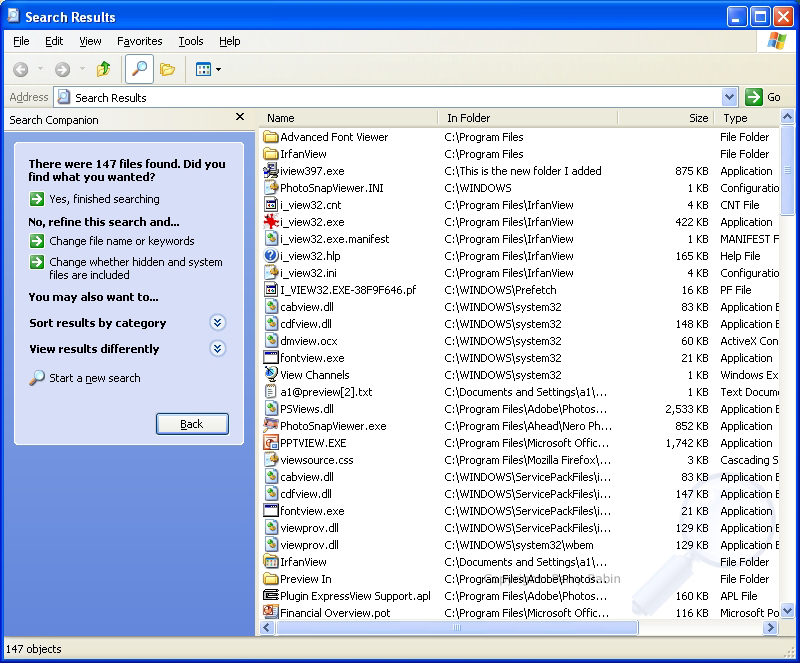
Task: Choose Change file name or keywords
Action: click(x=121, y=241)
